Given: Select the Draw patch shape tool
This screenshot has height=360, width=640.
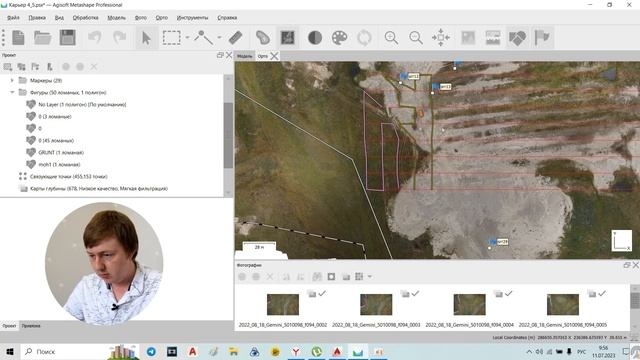Looking at the screenshot, I should coord(262,38).
